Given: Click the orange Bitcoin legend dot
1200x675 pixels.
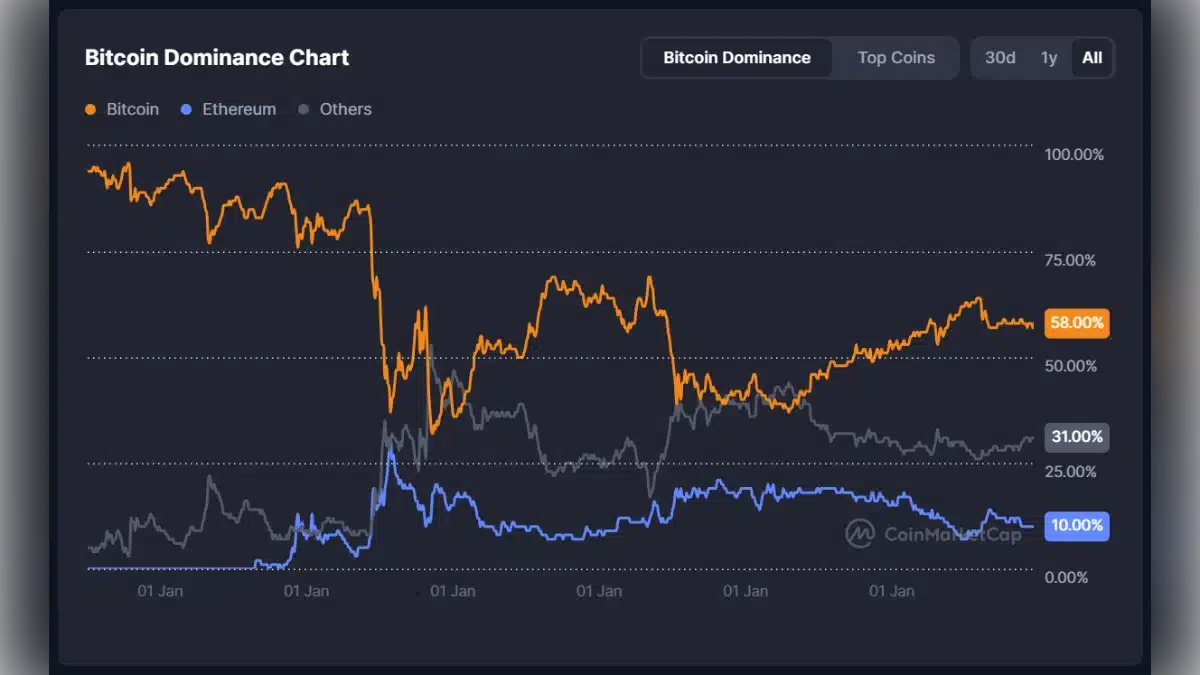Looking at the screenshot, I should (90, 109).
